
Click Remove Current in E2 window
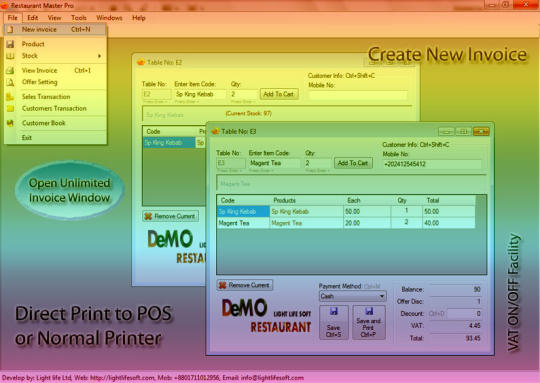[170, 216]
